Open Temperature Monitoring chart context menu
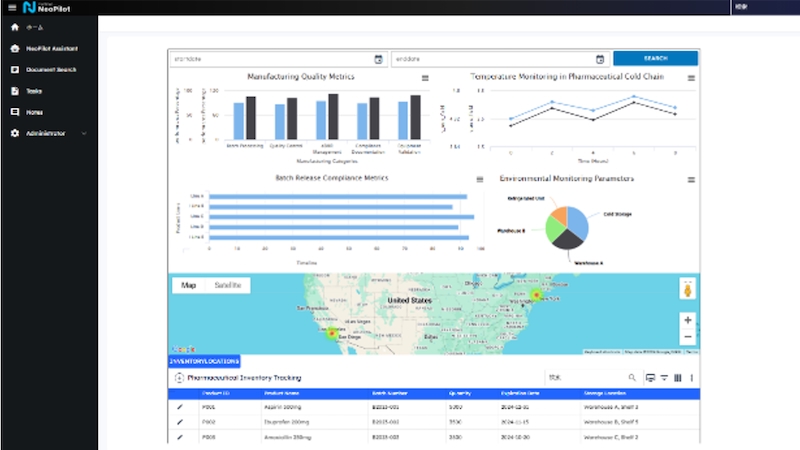The image size is (800, 450). click(x=691, y=78)
